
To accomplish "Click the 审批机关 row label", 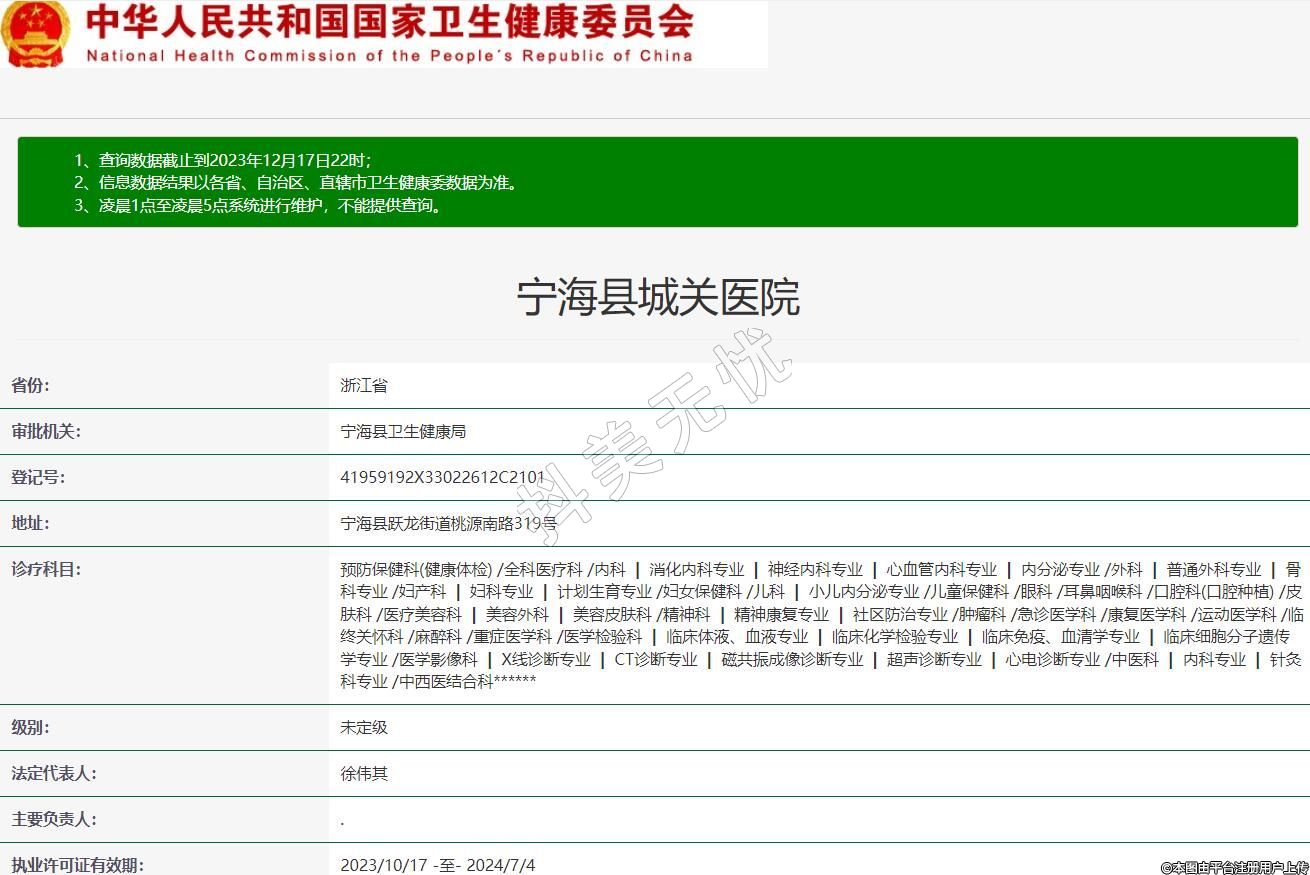I will tap(46, 431).
